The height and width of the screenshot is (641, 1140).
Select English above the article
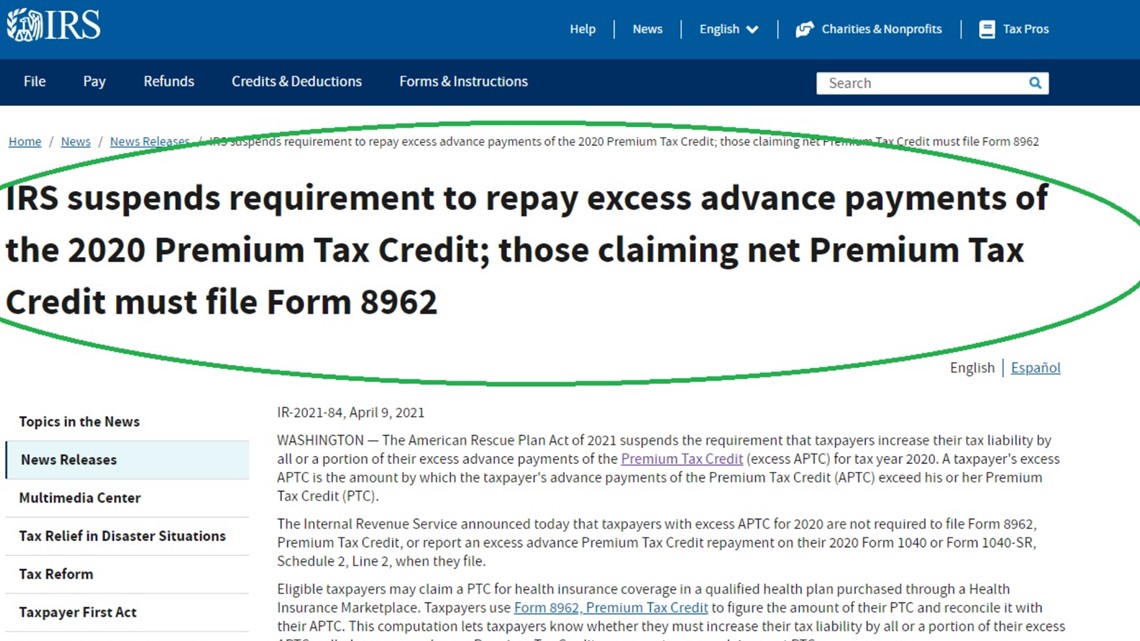click(972, 368)
